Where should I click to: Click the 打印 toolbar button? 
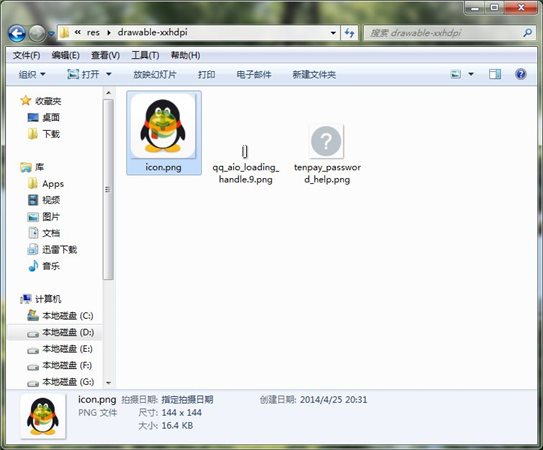[206, 74]
